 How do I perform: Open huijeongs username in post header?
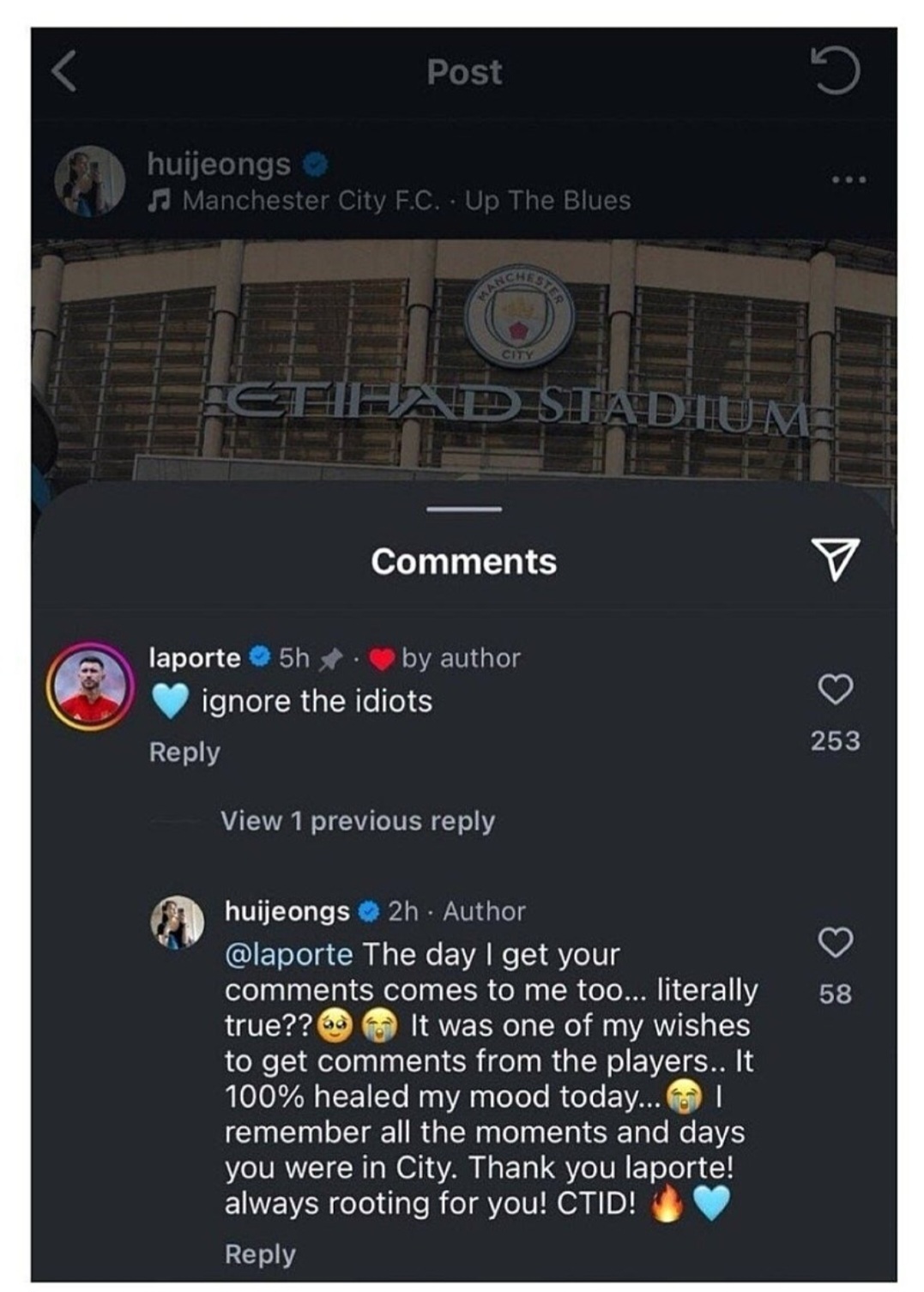pos(219,163)
